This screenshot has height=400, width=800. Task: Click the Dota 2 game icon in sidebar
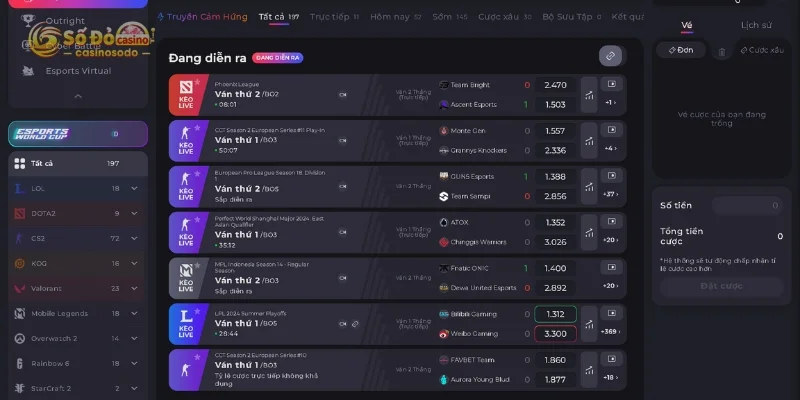click(x=19, y=213)
